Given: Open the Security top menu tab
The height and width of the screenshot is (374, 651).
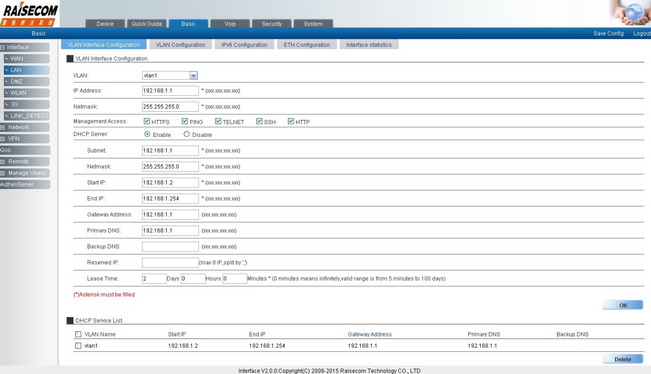Looking at the screenshot, I should [x=272, y=24].
